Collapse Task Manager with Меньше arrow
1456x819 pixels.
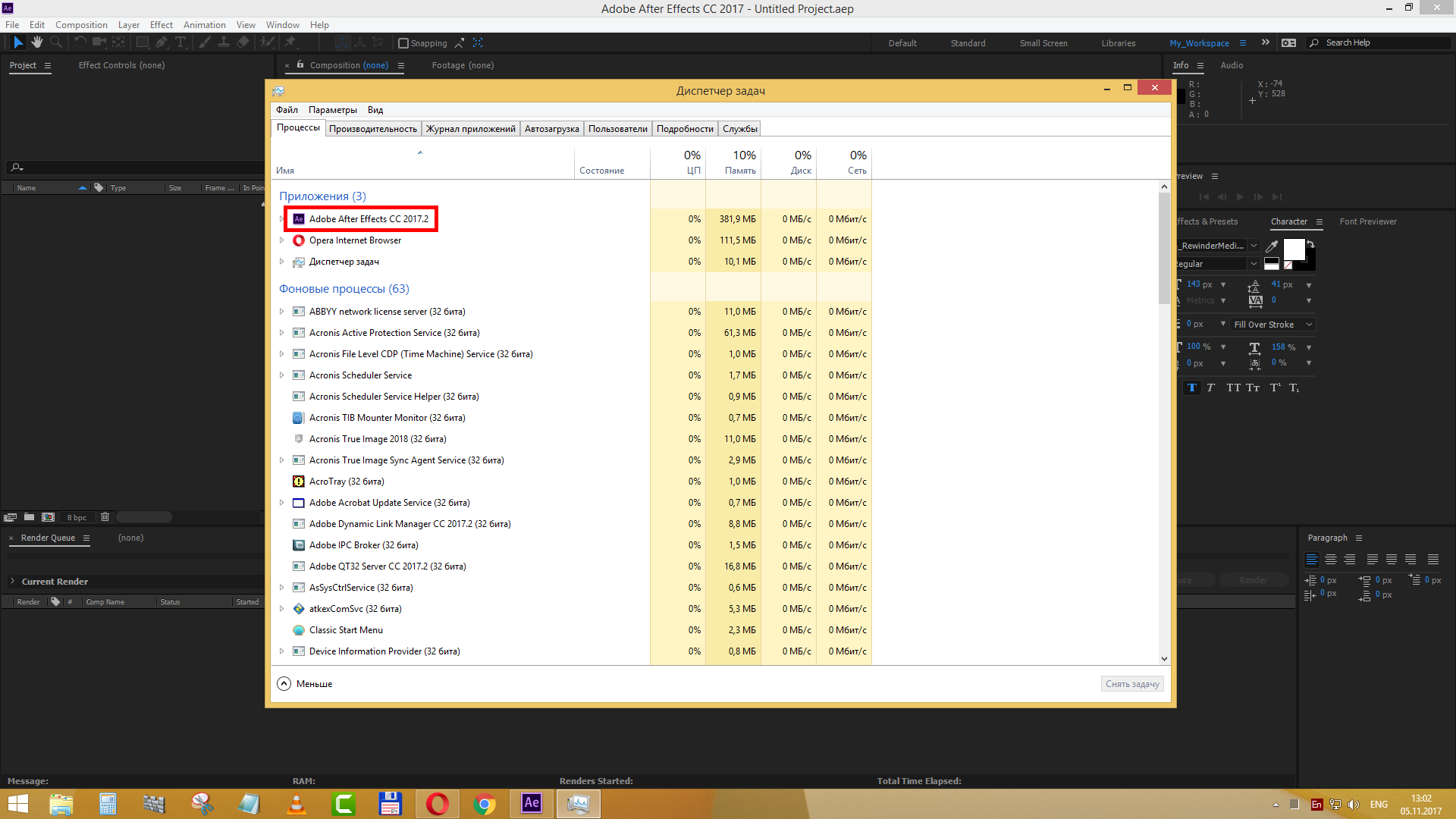click(284, 684)
